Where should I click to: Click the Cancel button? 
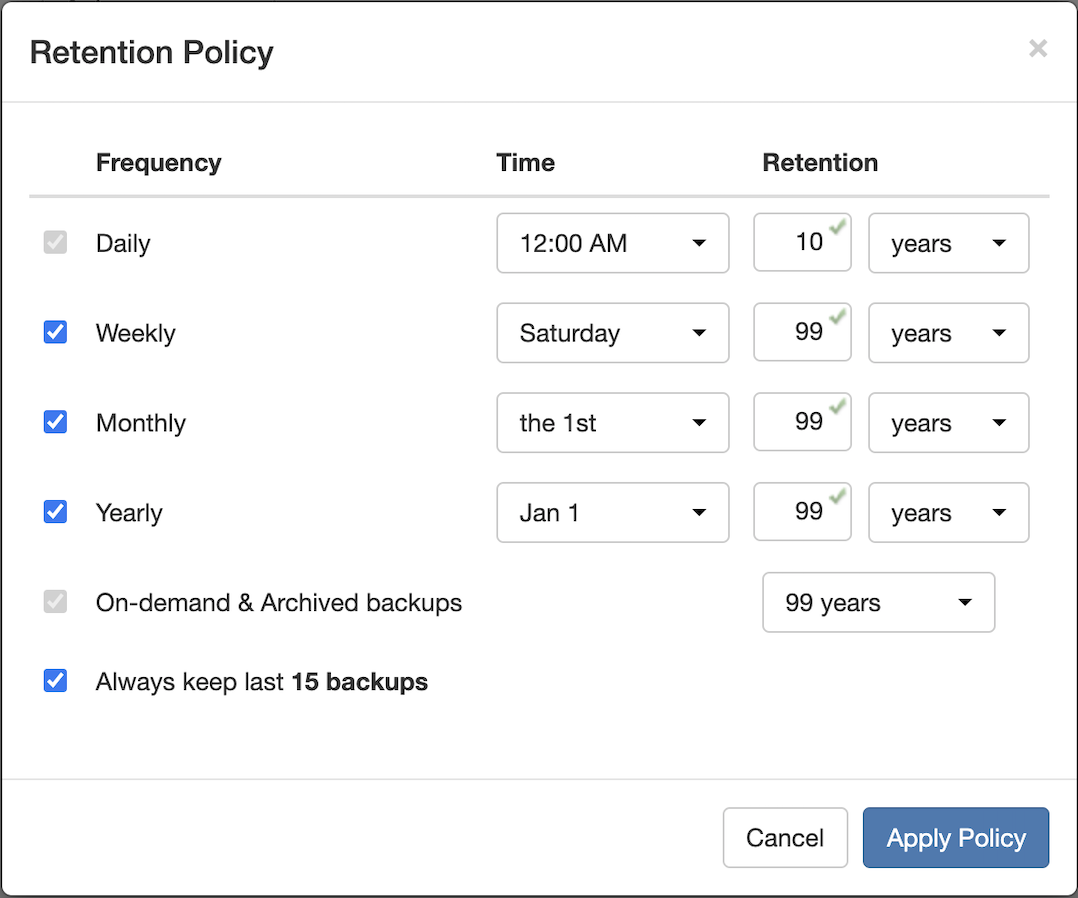[785, 838]
